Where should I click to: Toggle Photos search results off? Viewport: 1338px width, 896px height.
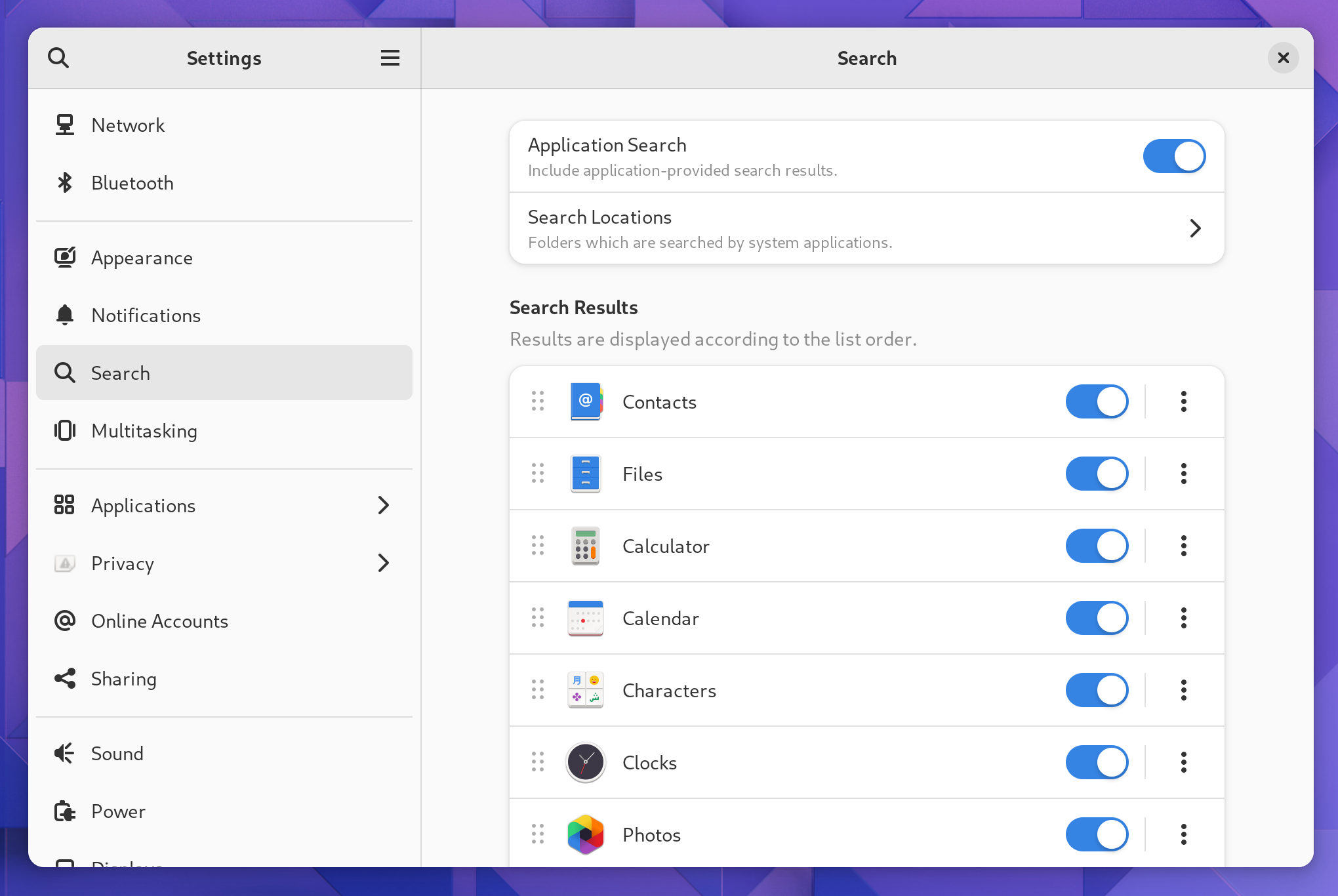coord(1097,834)
